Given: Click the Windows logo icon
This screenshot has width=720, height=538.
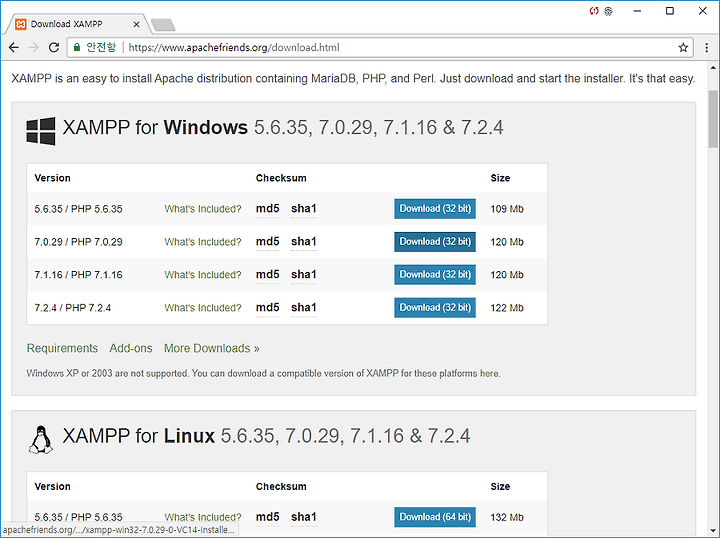Looking at the screenshot, I should tap(41, 131).
